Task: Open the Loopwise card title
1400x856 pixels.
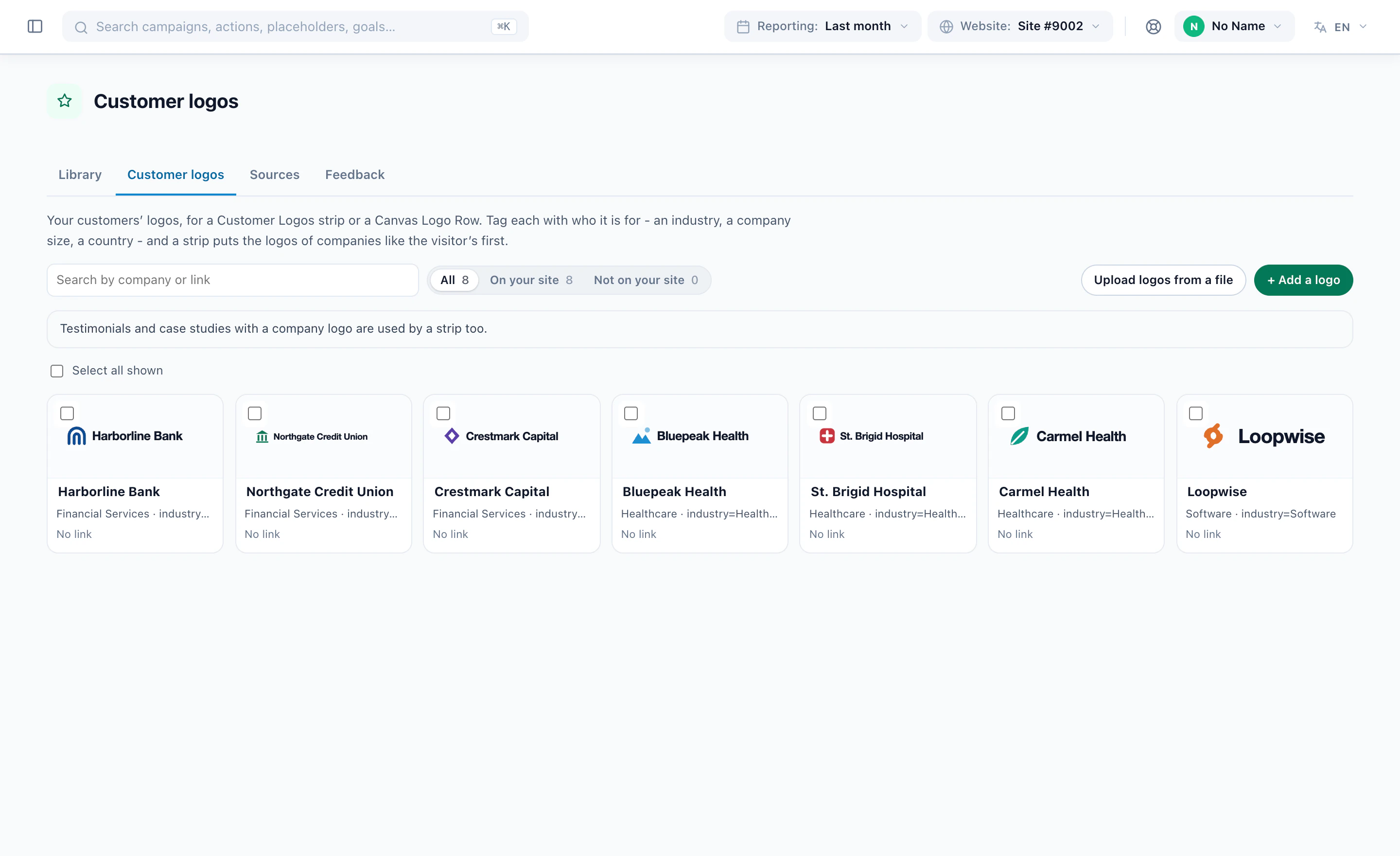Action: click(x=1216, y=492)
